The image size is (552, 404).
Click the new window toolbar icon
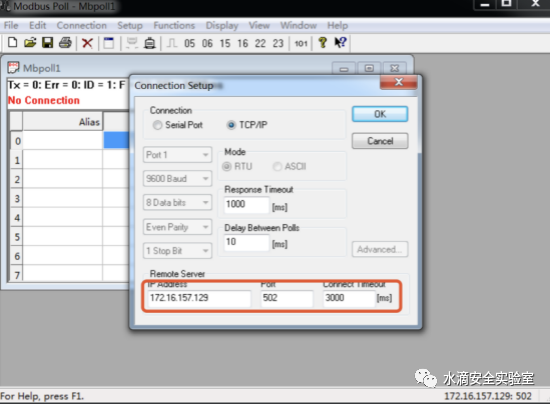pyautogui.click(x=108, y=43)
